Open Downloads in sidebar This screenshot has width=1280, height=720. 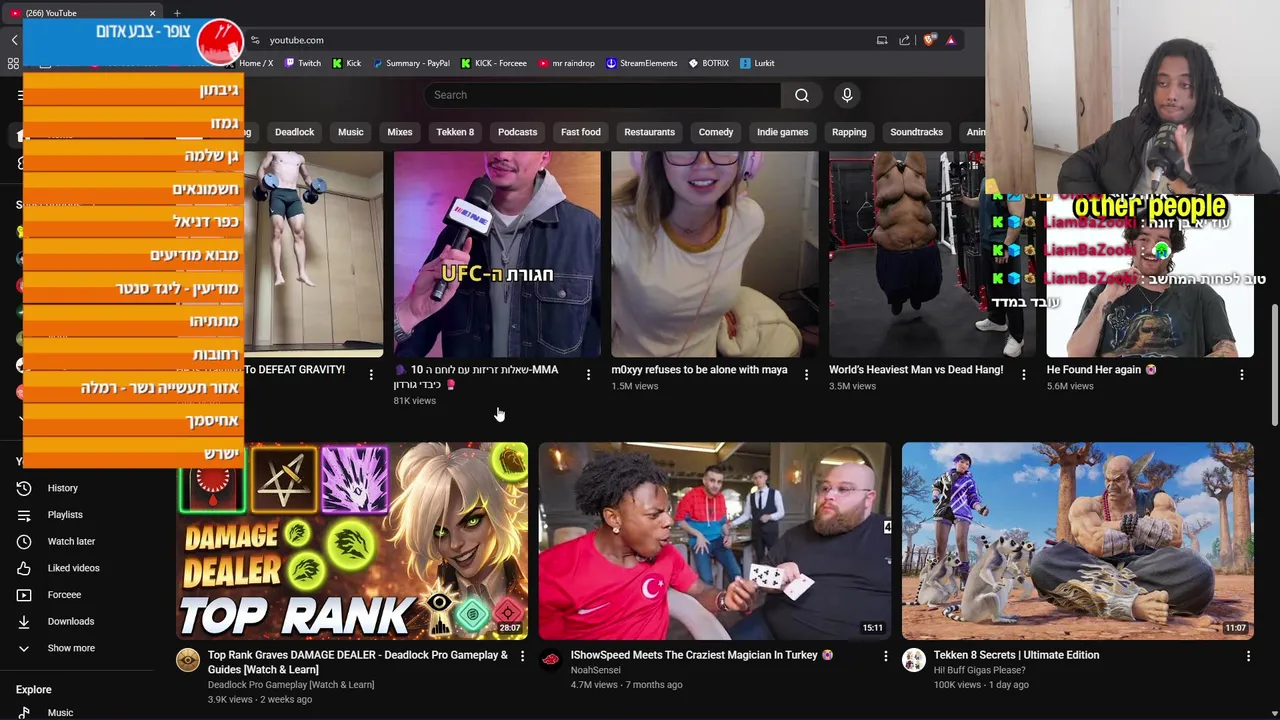click(x=70, y=621)
